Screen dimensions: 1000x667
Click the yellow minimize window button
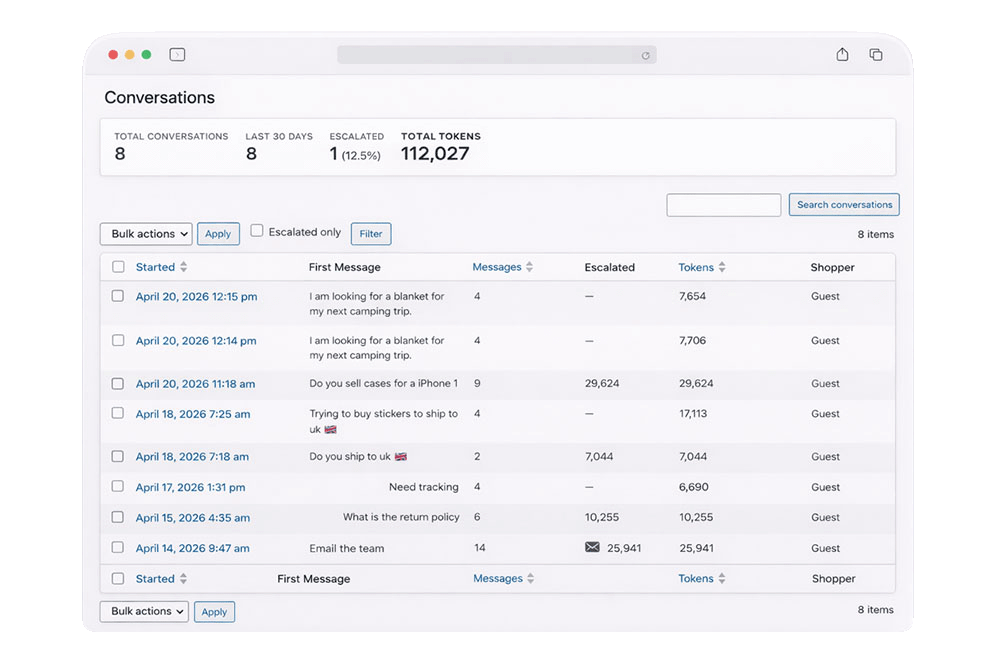129,55
